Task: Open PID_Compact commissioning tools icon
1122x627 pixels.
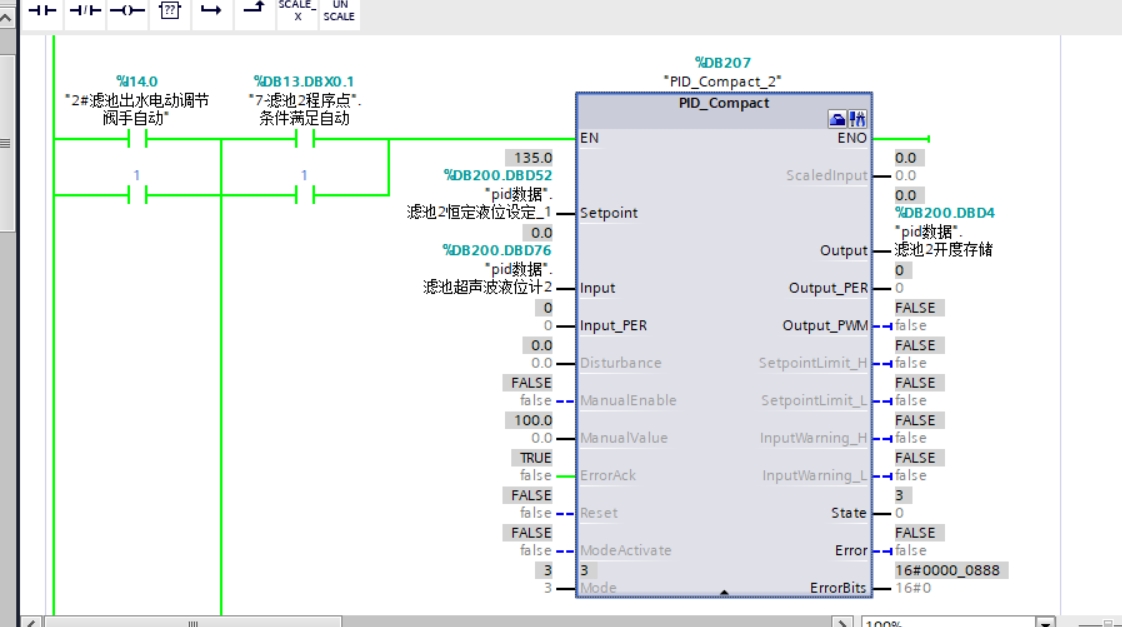Action: [857, 120]
